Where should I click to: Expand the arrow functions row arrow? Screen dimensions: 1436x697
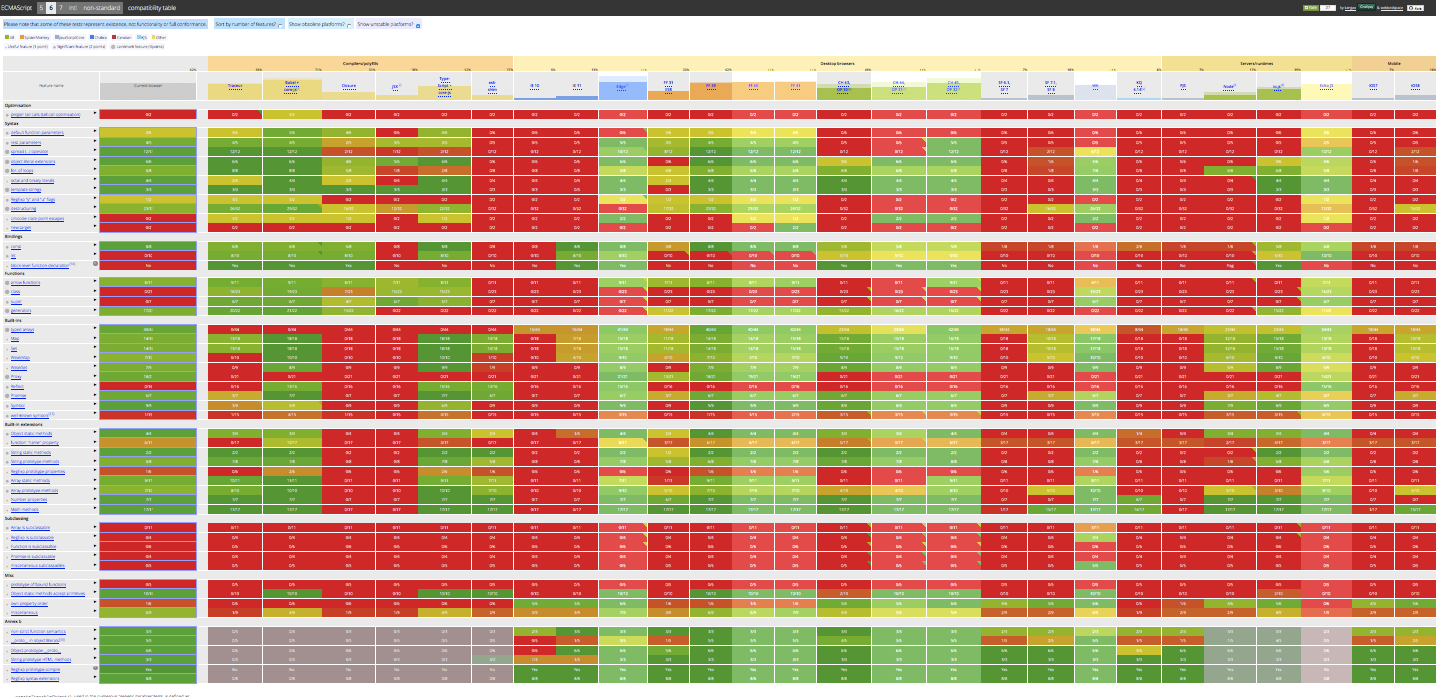pos(95,281)
